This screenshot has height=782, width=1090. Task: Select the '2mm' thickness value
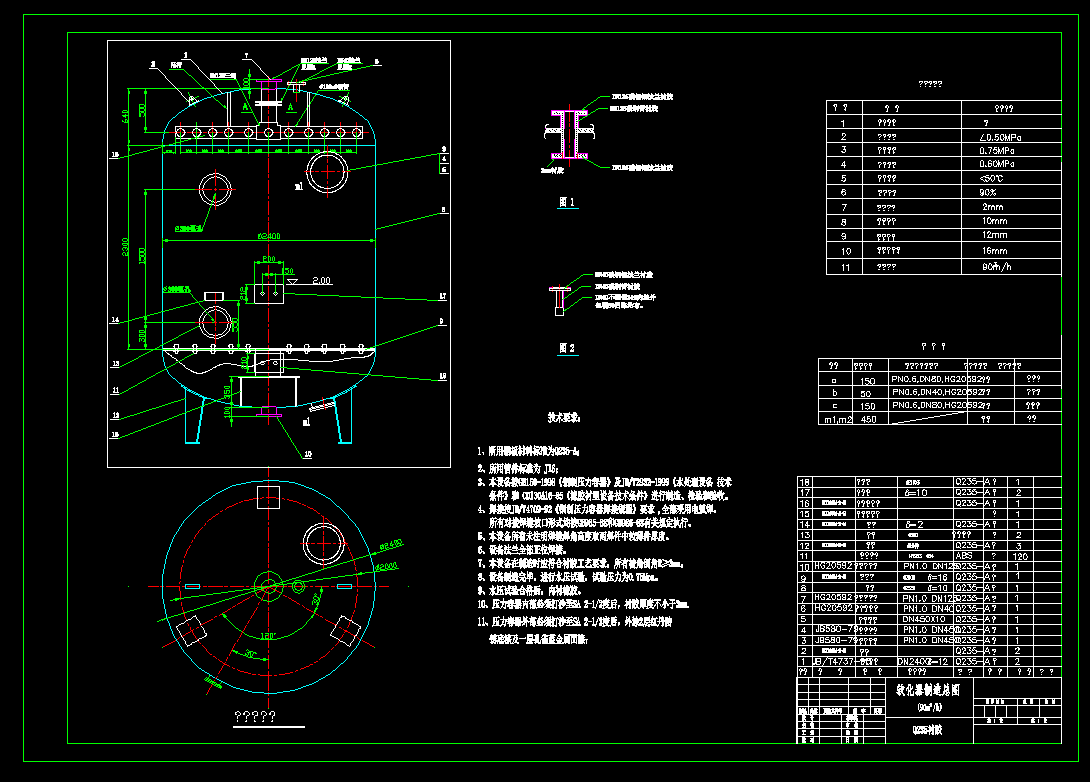click(x=993, y=207)
